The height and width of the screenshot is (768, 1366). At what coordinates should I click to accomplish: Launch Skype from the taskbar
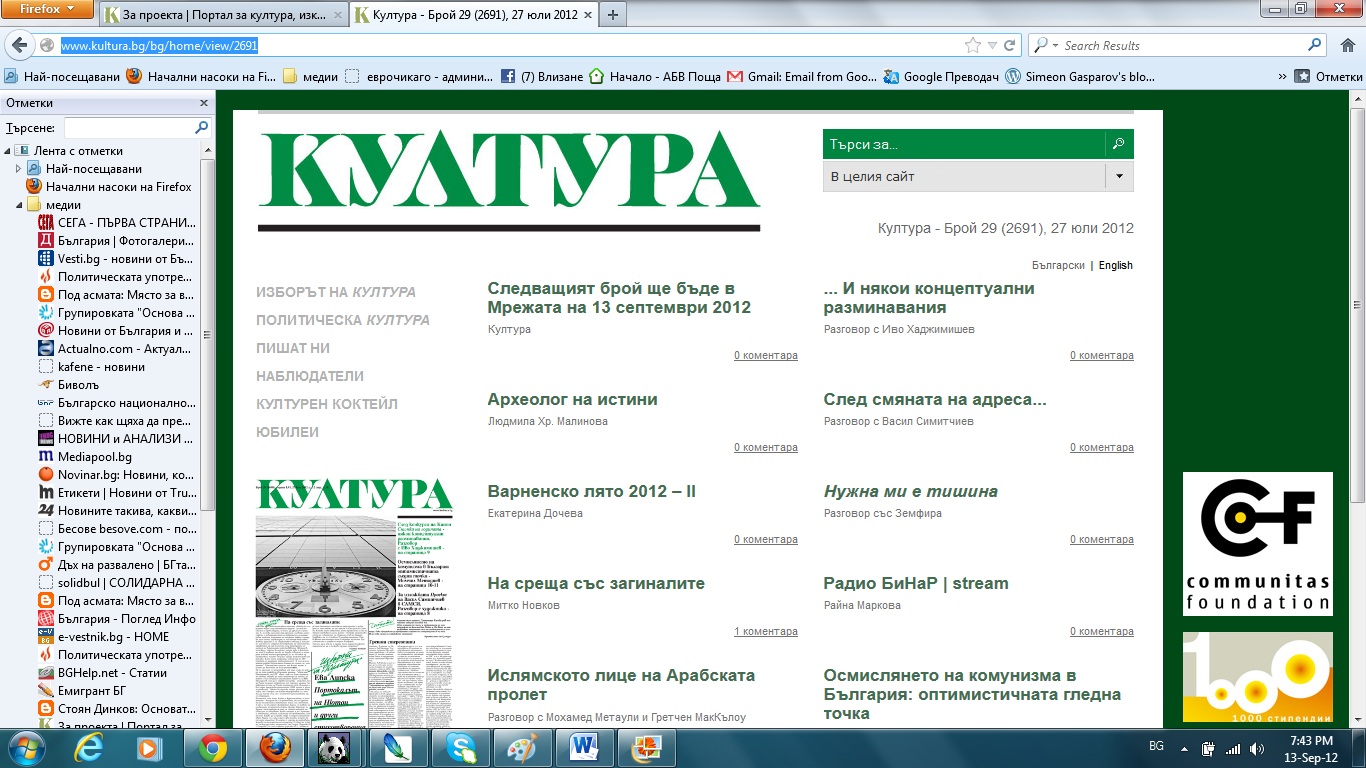point(461,748)
